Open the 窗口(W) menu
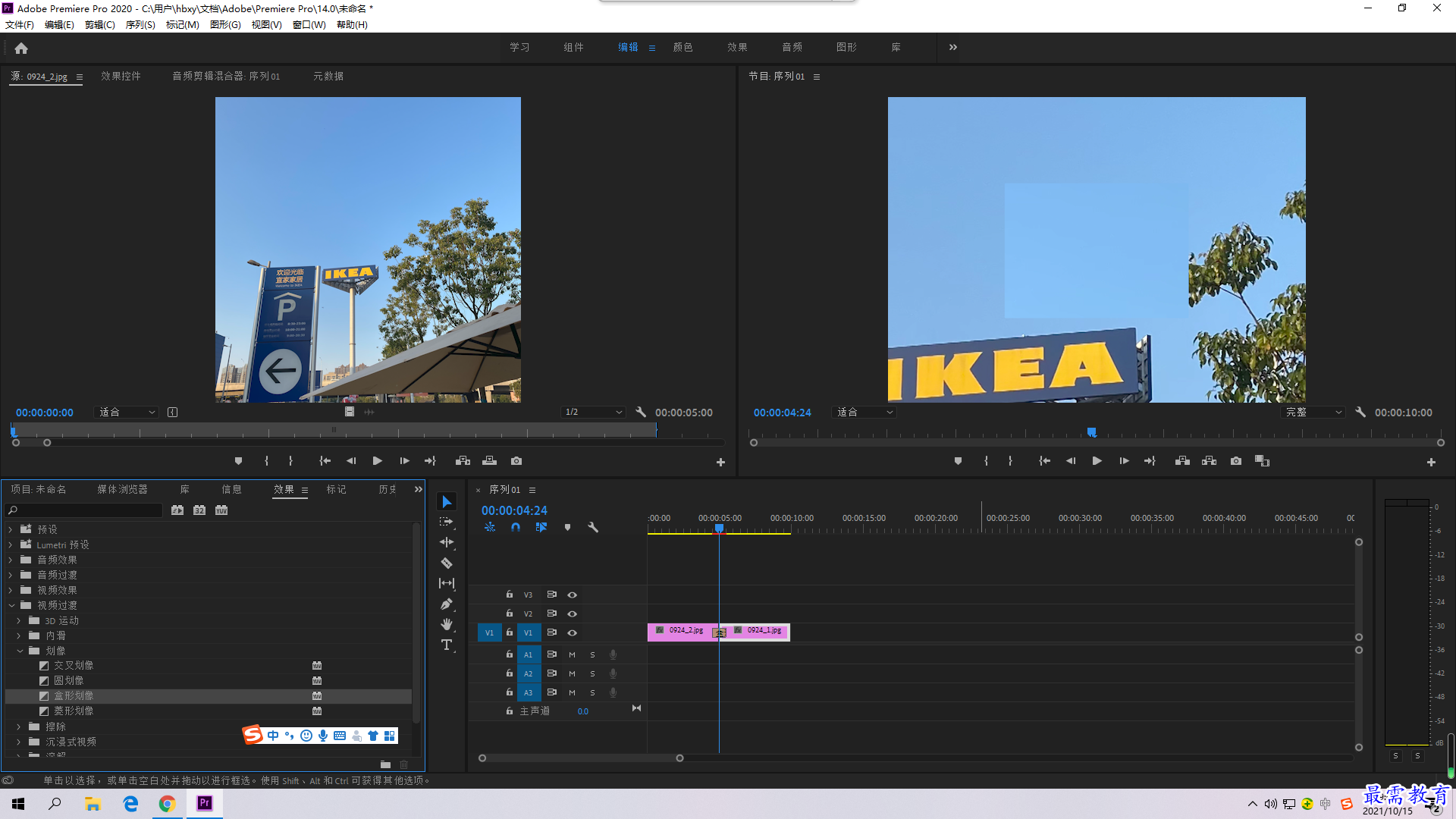The height and width of the screenshot is (819, 1456). click(x=309, y=25)
